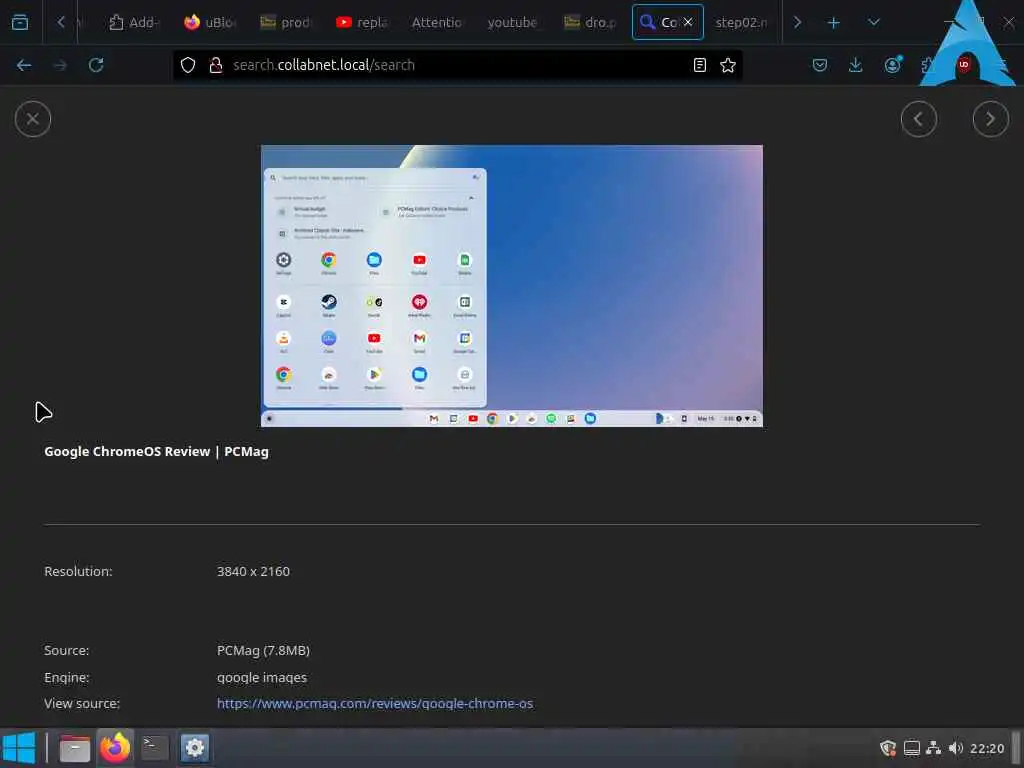Screen dimensions: 1024x768
Task: Adjust volume via the speaker icon
Action: 955,748
